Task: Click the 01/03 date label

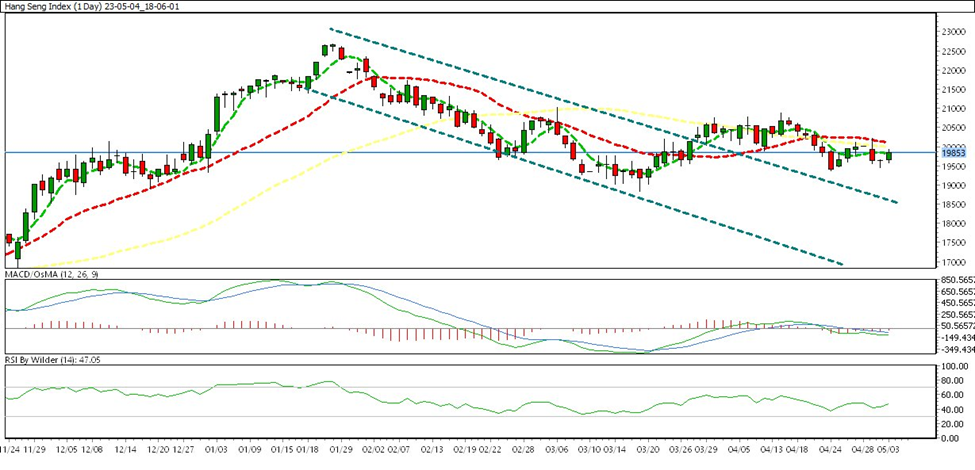Action: [218, 448]
